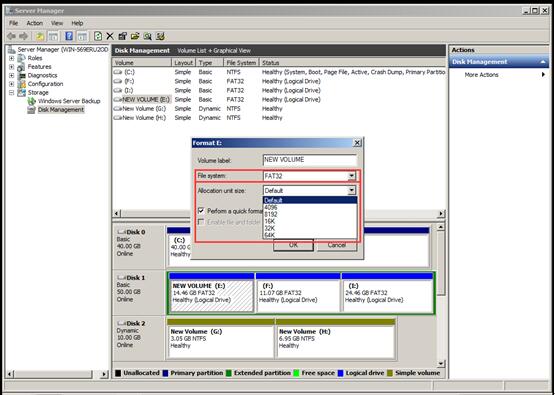Select the NEW VOLUME (E:) partition block

(x=211, y=292)
